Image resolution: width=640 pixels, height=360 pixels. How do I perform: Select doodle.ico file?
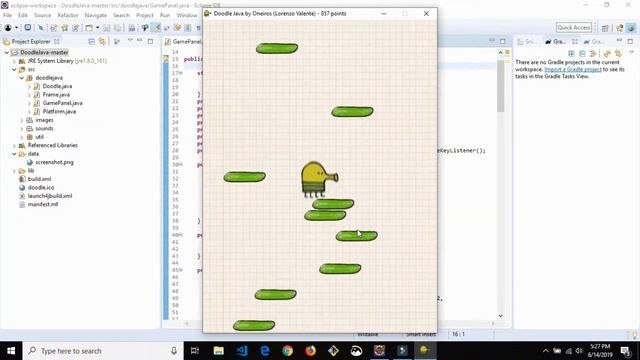[41, 188]
